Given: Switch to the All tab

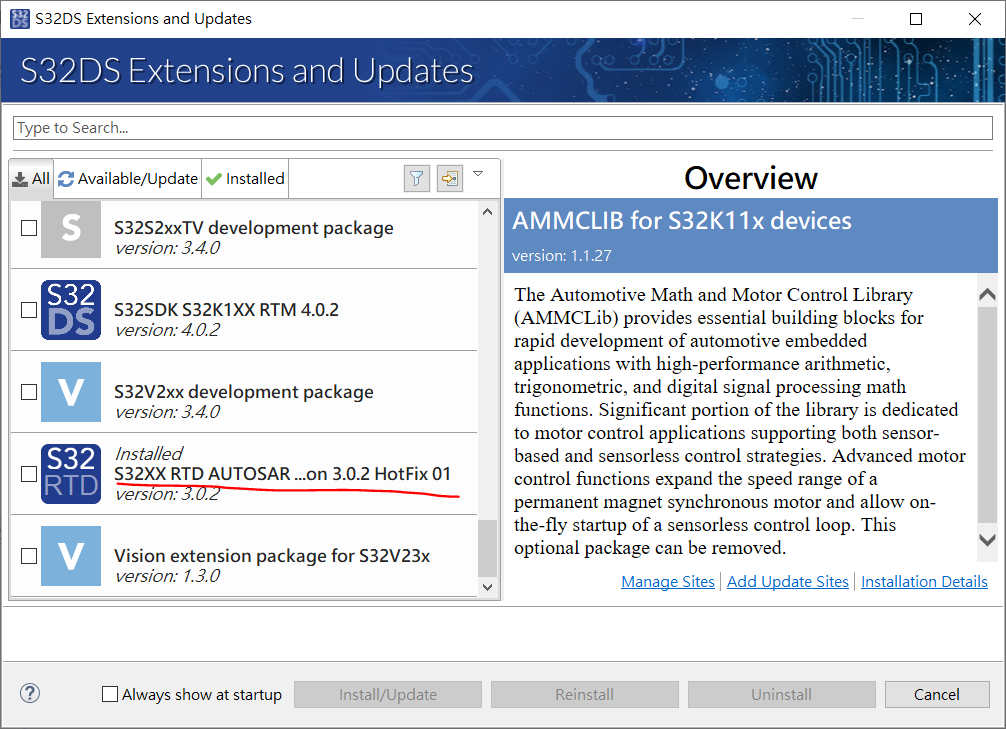Looking at the screenshot, I should pyautogui.click(x=31, y=178).
